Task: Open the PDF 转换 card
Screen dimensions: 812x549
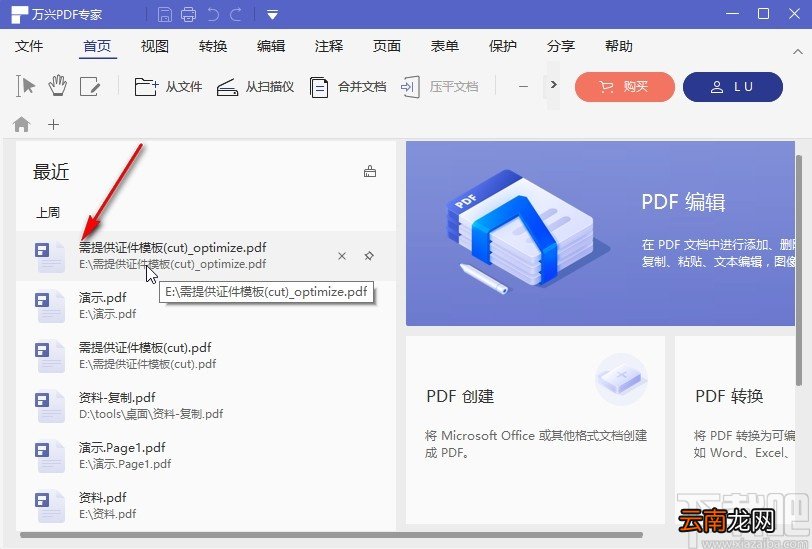Action: click(x=735, y=430)
